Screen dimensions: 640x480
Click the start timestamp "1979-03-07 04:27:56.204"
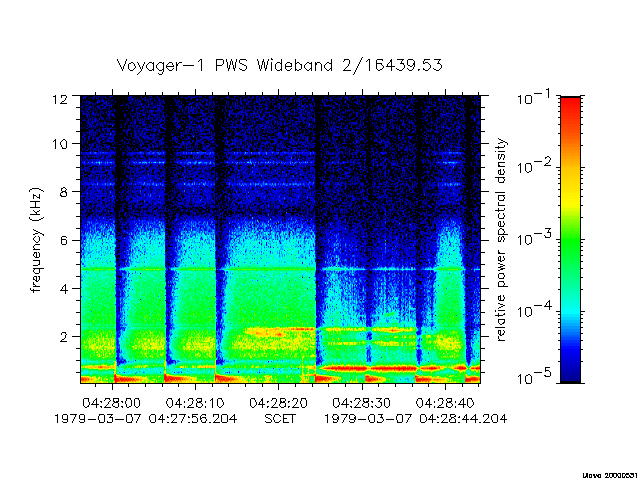tap(146, 419)
